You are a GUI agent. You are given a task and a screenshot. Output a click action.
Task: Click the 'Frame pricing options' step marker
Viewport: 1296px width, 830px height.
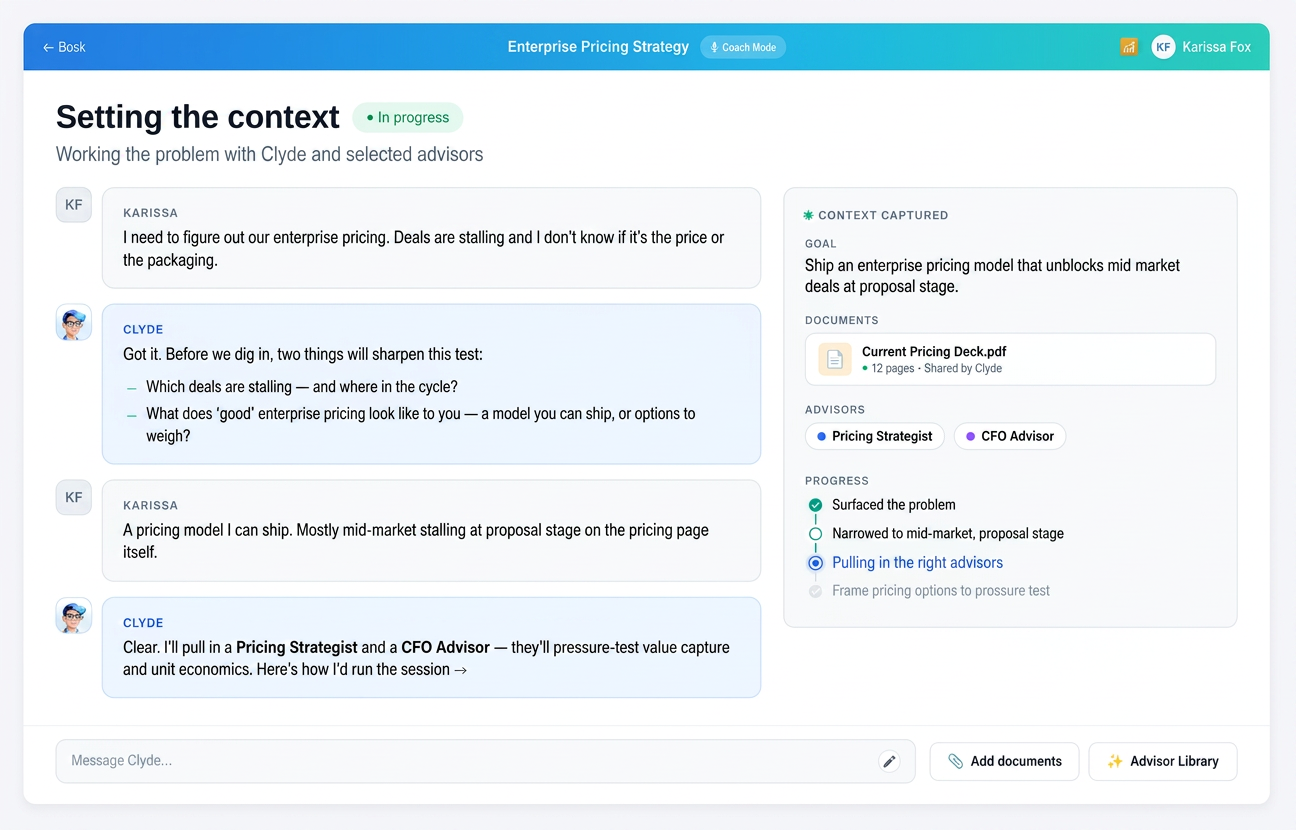pos(816,591)
